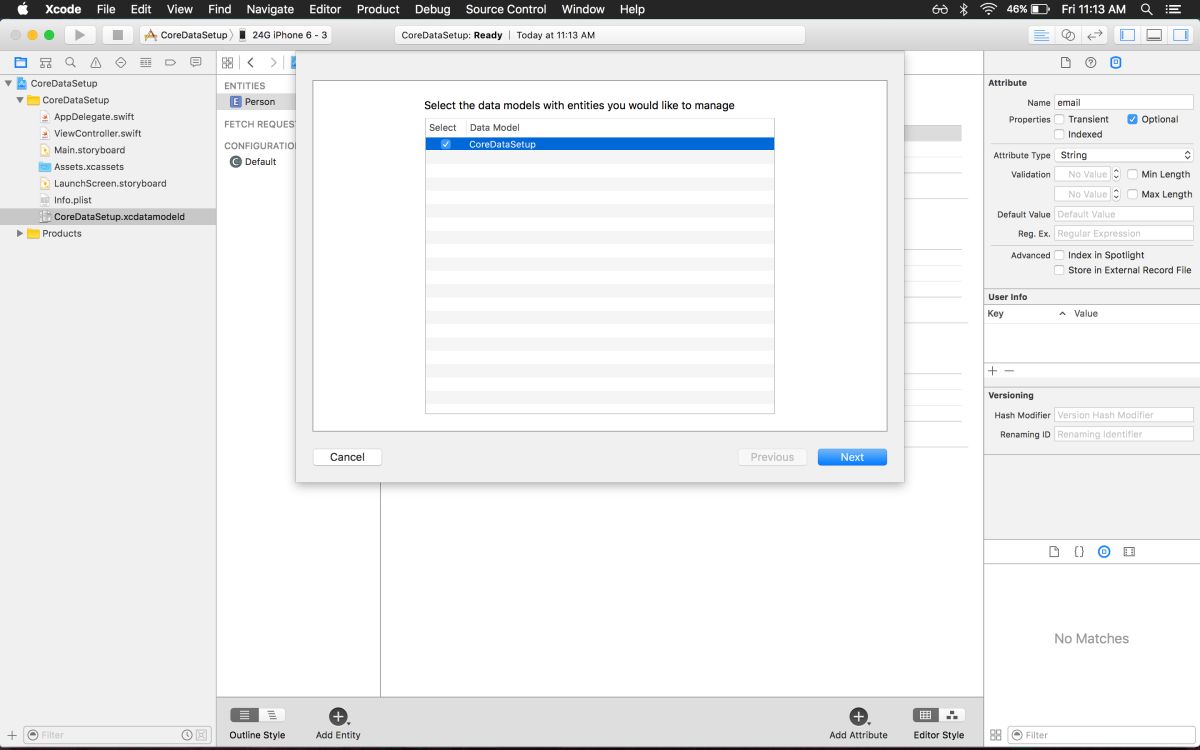This screenshot has width=1200, height=750.
Task: Check Store in External Record File
Action: (1059, 270)
